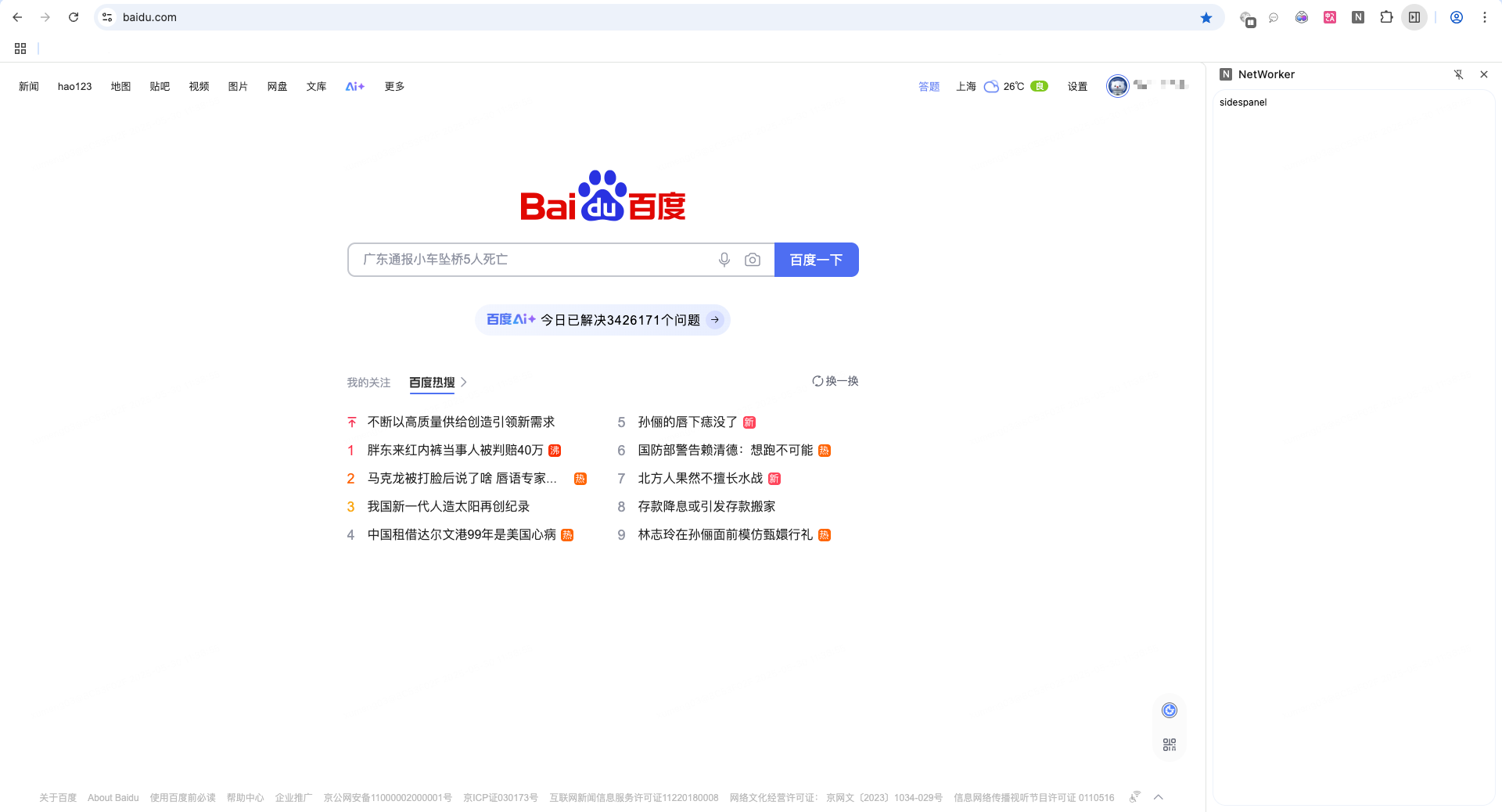This screenshot has height=812, width=1502.
Task: Open hot topic 中国租借达尔文港99年是美国心病
Action: tap(462, 535)
